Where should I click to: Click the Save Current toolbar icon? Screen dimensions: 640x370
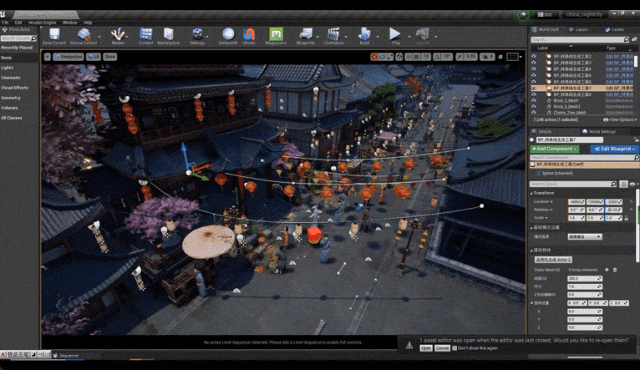(x=54, y=34)
